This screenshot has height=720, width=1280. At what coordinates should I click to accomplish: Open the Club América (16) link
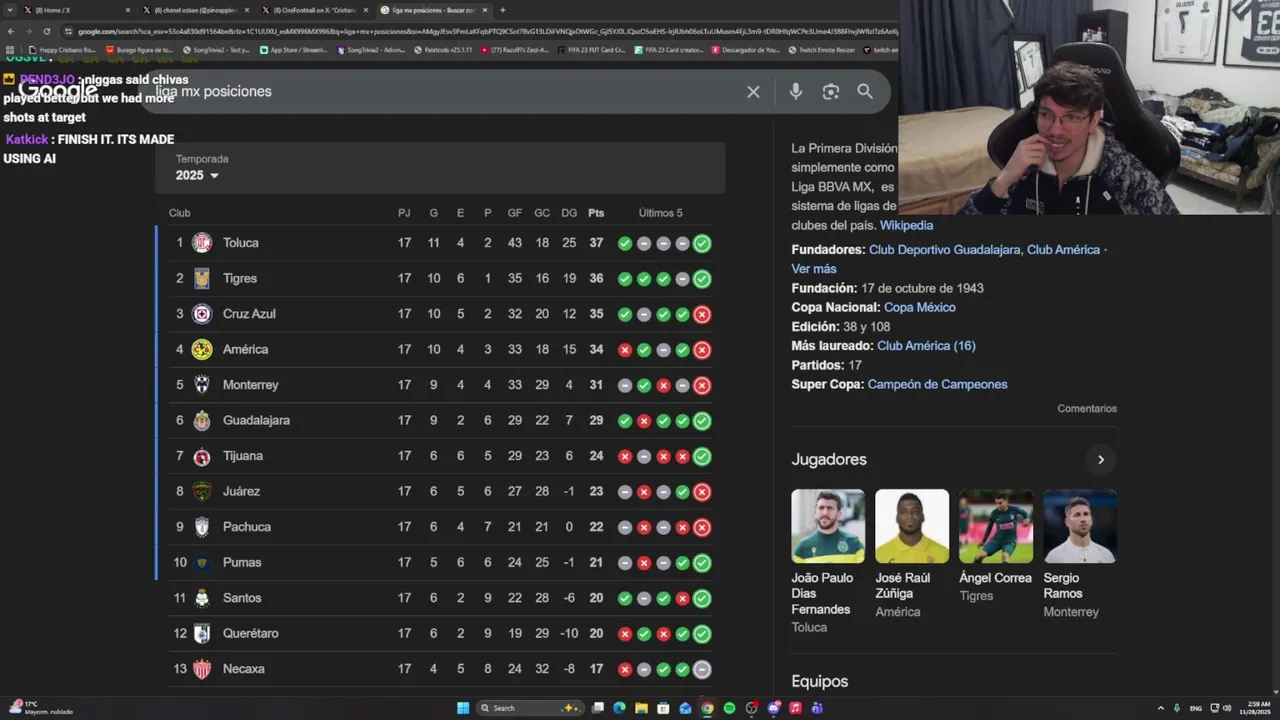[926, 346]
